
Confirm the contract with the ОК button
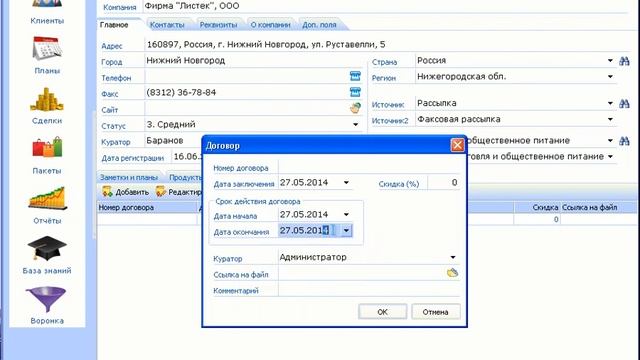point(382,312)
